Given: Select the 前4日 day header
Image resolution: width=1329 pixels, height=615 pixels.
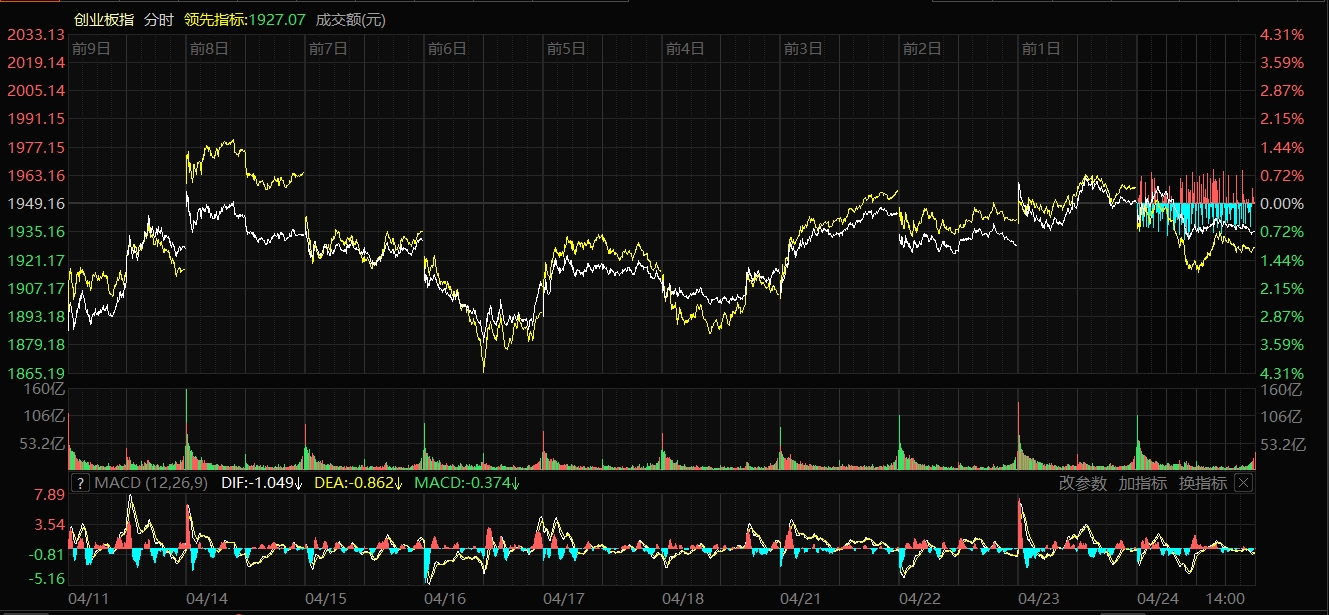Looking at the screenshot, I should pyautogui.click(x=685, y=47).
